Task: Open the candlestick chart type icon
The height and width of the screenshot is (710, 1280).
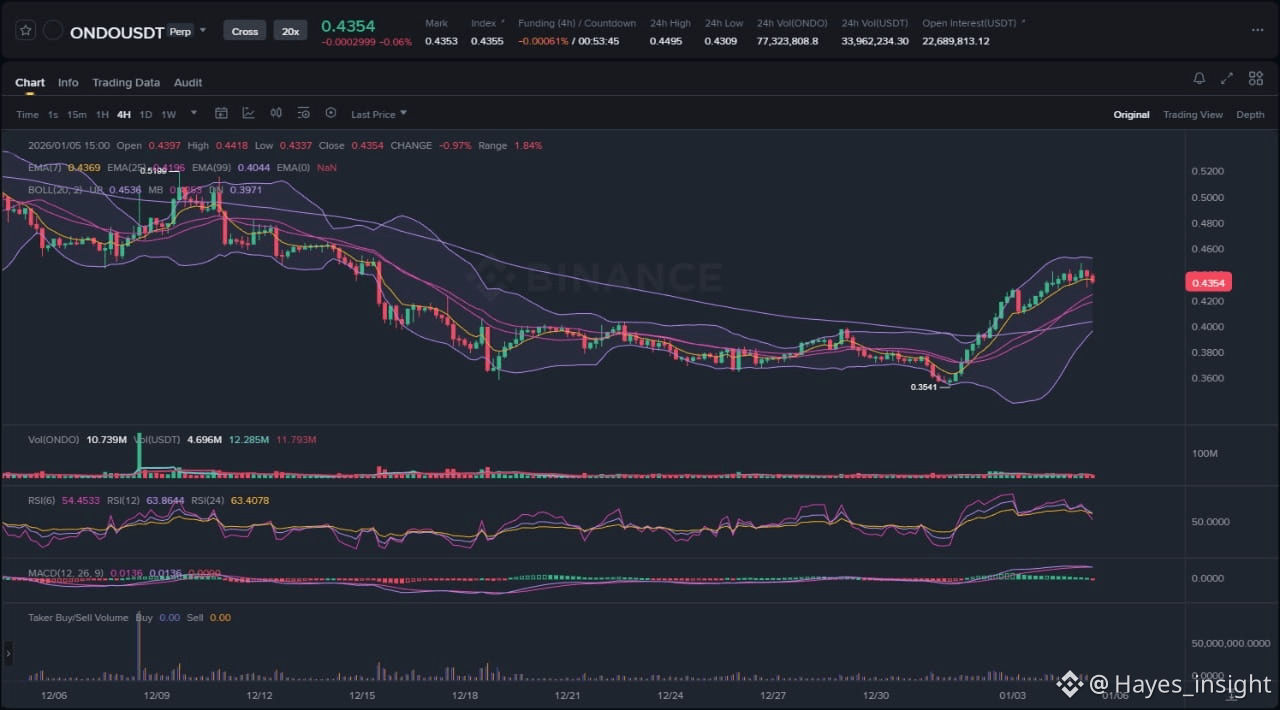Action: click(276, 113)
